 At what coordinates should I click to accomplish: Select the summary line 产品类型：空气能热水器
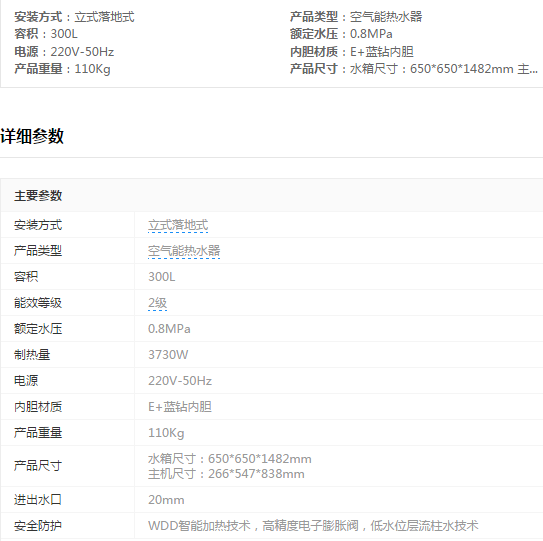tap(356, 17)
